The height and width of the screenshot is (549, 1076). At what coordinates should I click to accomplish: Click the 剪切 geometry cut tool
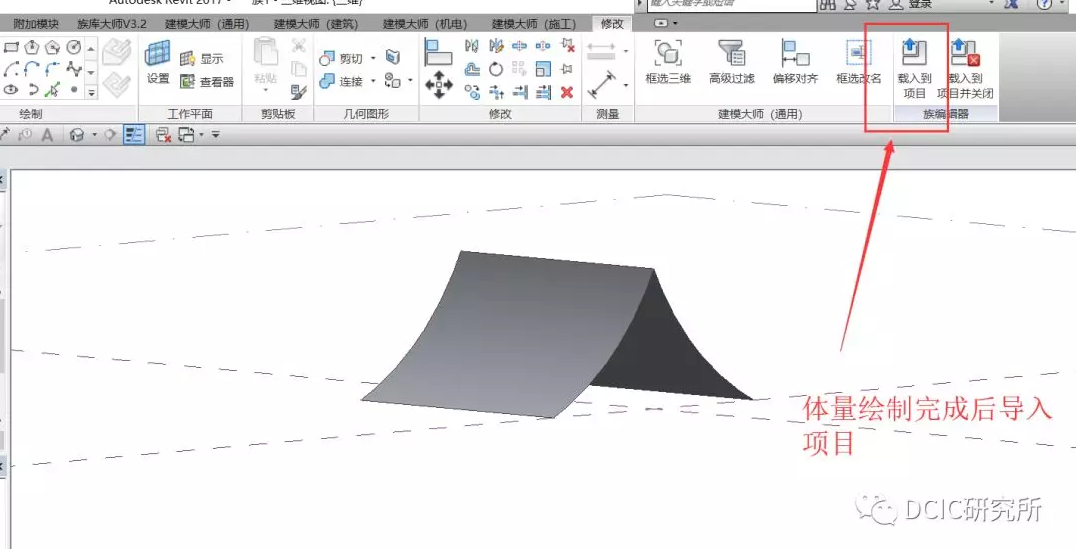pyautogui.click(x=342, y=59)
